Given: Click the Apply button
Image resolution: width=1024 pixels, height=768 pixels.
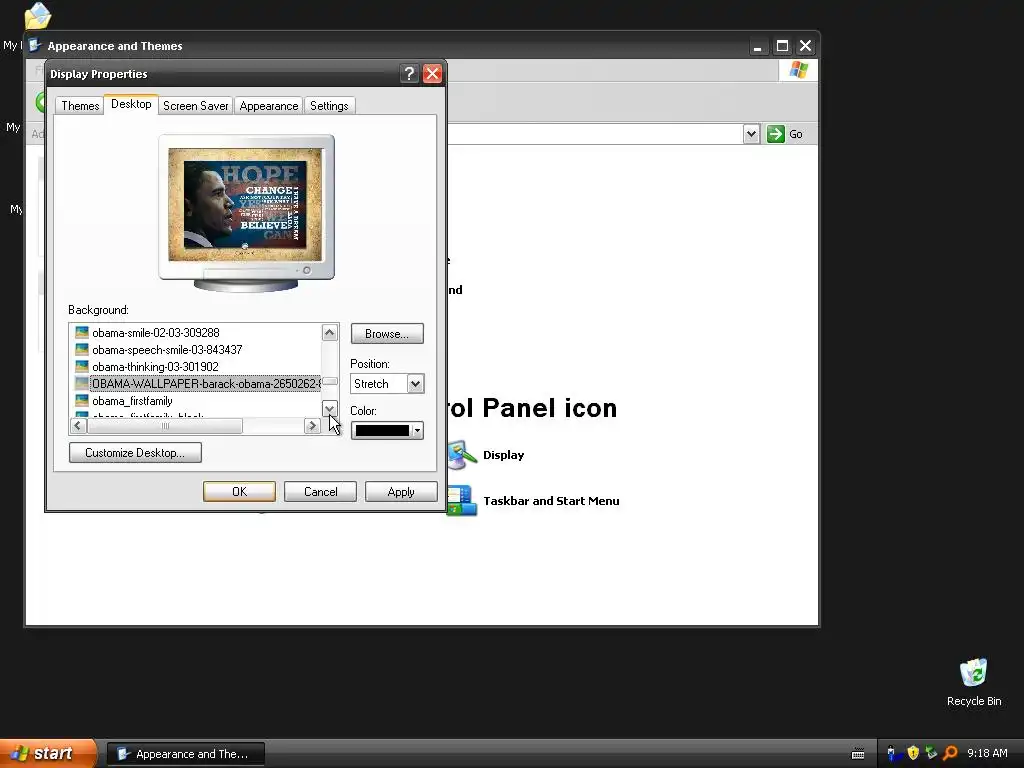Looking at the screenshot, I should pyautogui.click(x=401, y=492).
